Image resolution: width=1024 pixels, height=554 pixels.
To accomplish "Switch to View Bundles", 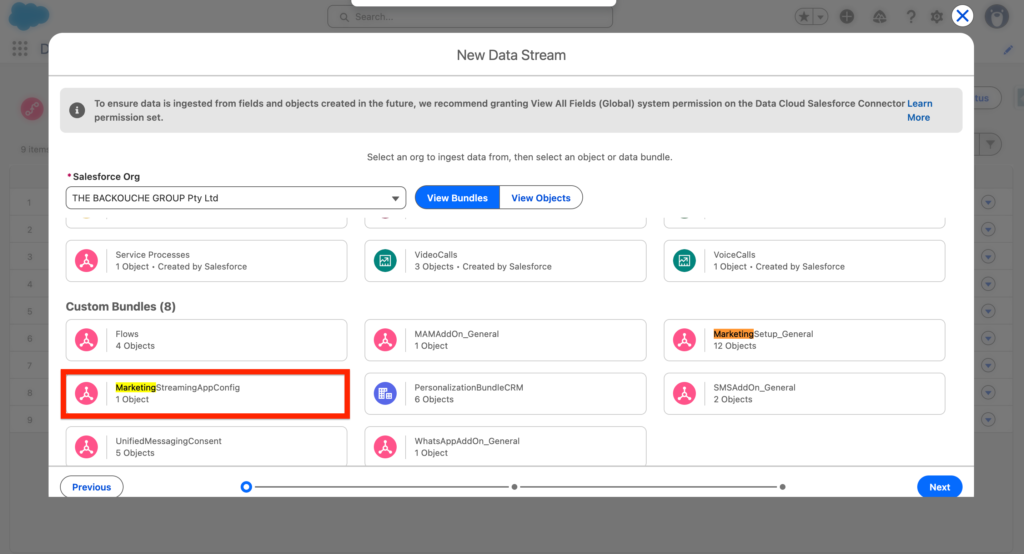I will 457,198.
